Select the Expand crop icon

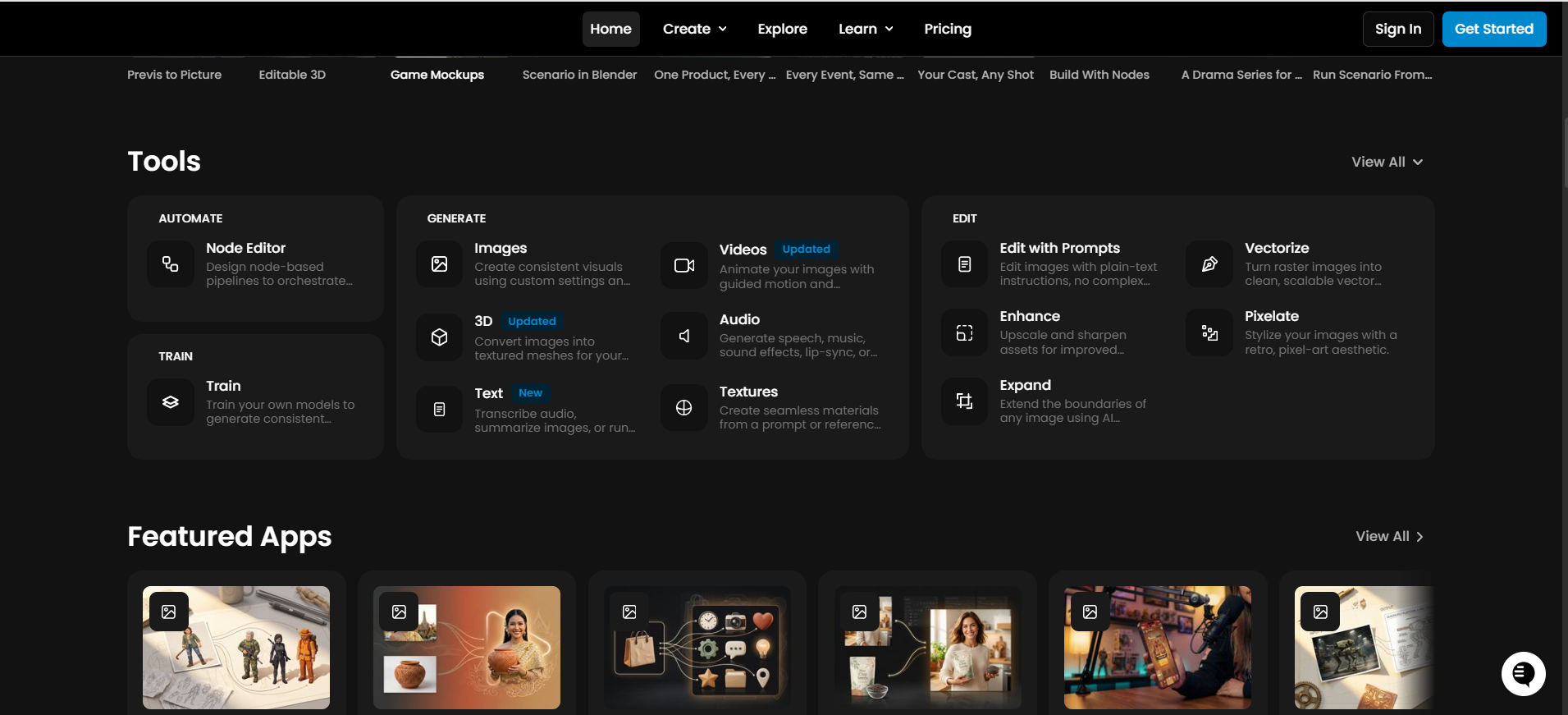(965, 401)
